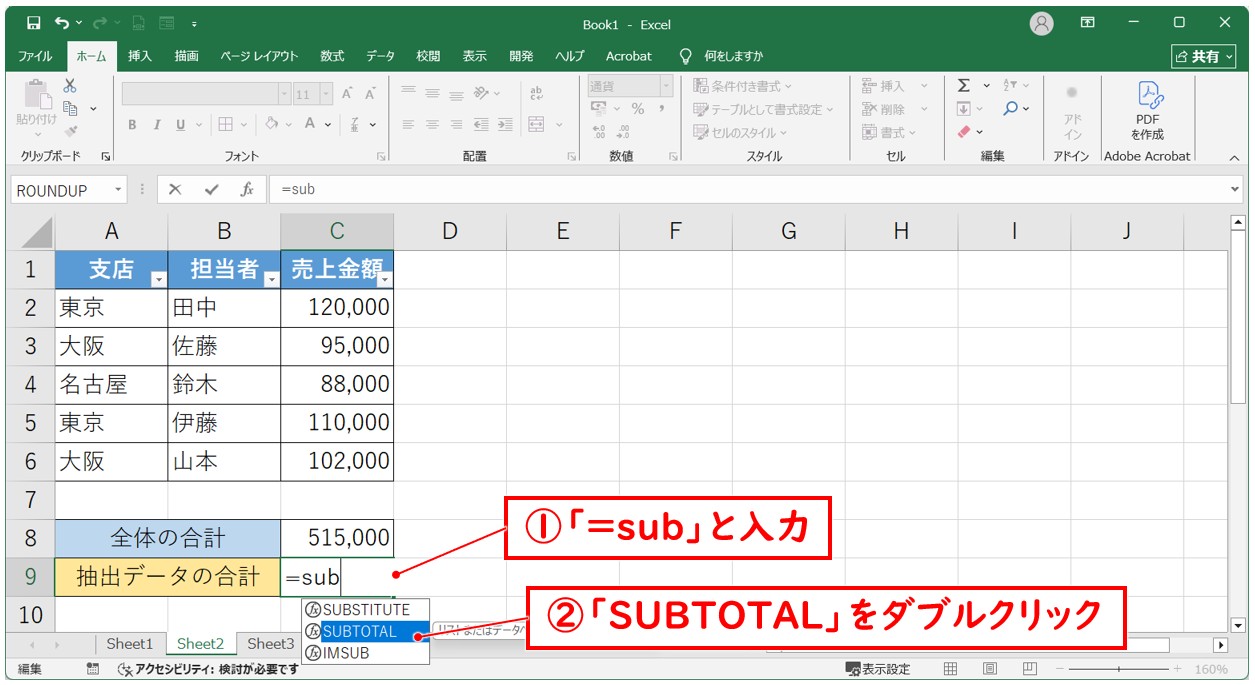Click the zoom slider in status bar
This screenshot has width=1255, height=685.
1118,669
